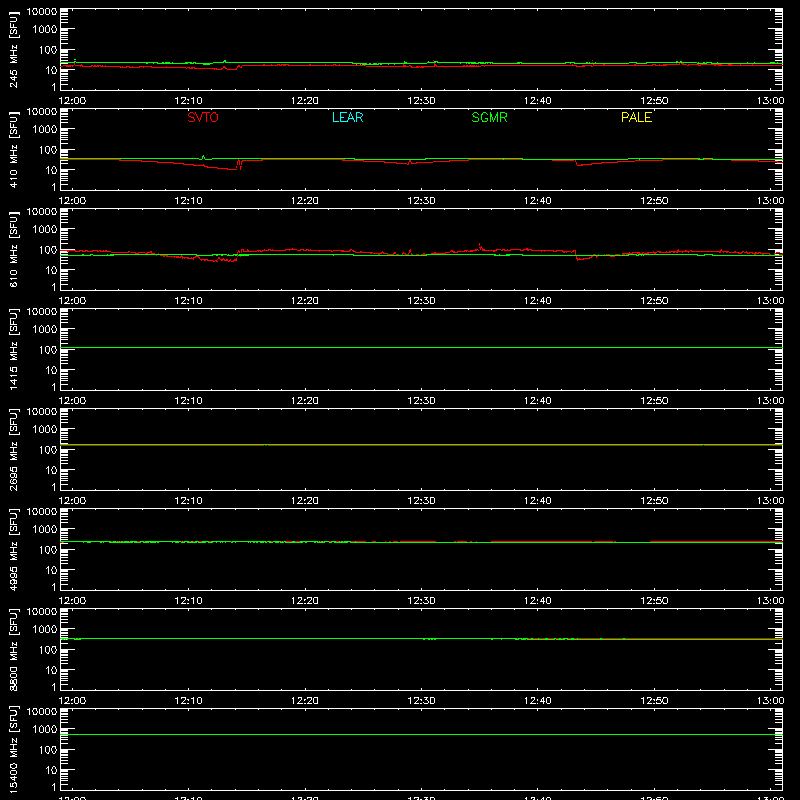The width and height of the screenshot is (800, 800).
Task: Click the "410 MHz [SFU]" axis title
Action: [13, 149]
